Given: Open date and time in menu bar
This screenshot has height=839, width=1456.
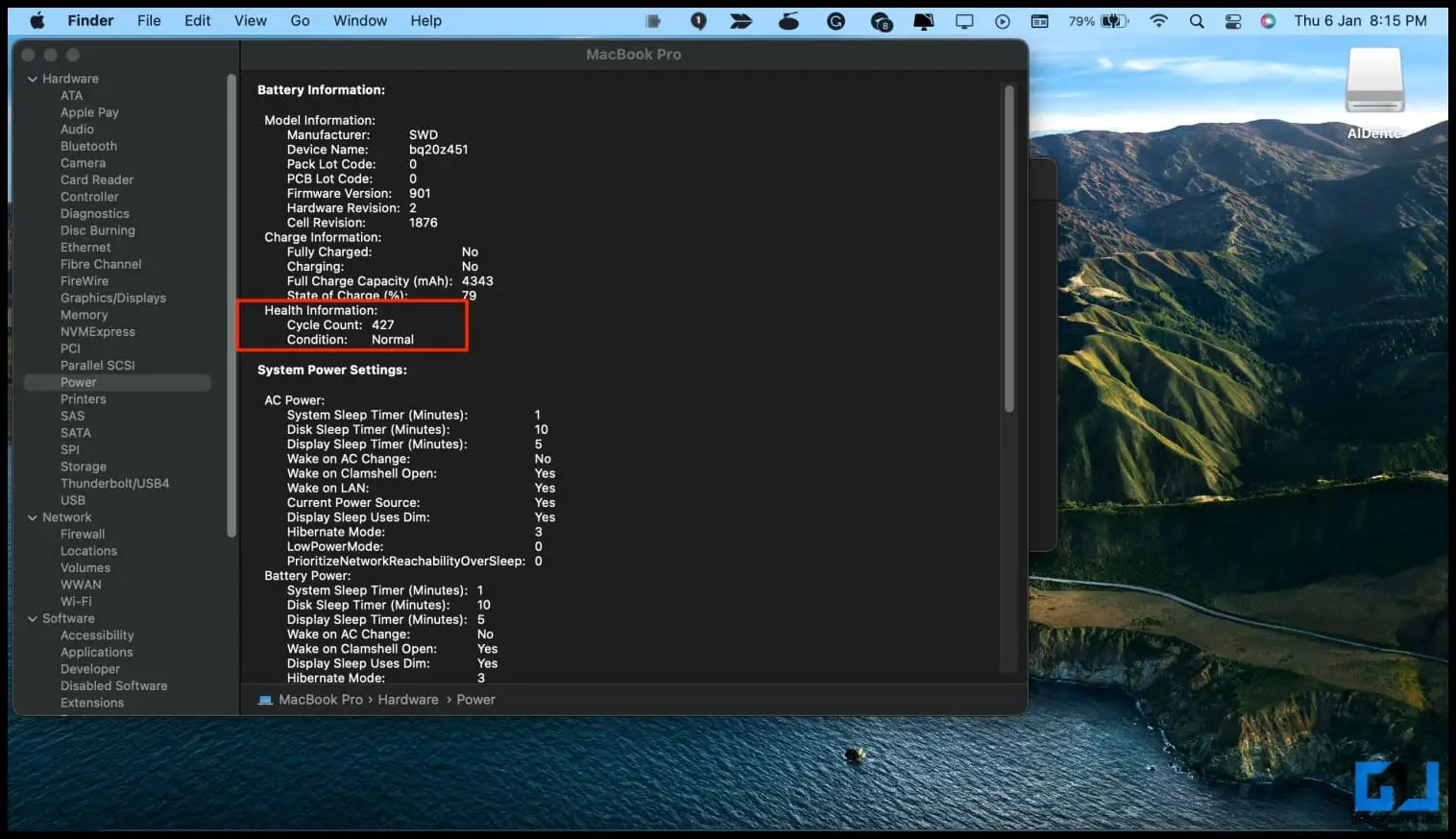Looking at the screenshot, I should pyautogui.click(x=1360, y=20).
